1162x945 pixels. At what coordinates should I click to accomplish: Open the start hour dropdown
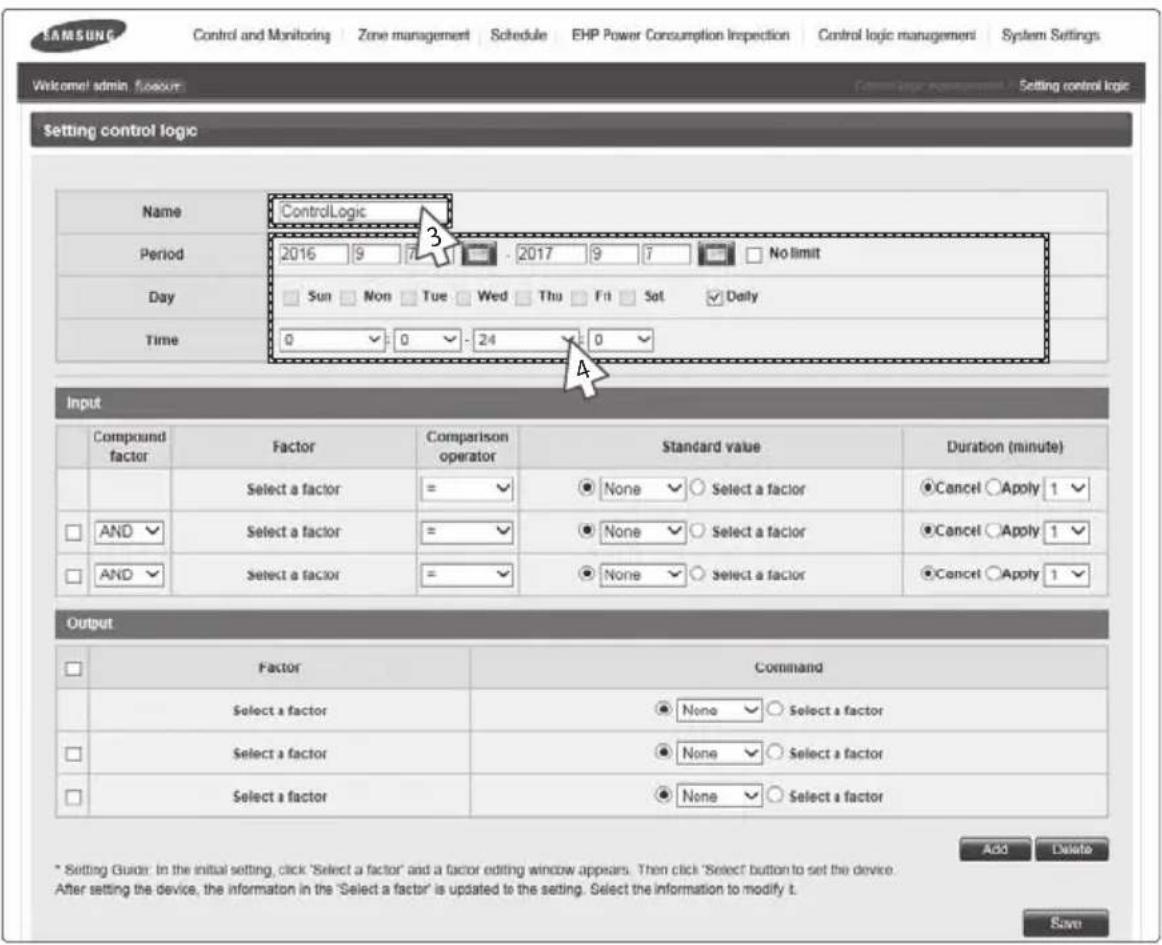point(331,340)
